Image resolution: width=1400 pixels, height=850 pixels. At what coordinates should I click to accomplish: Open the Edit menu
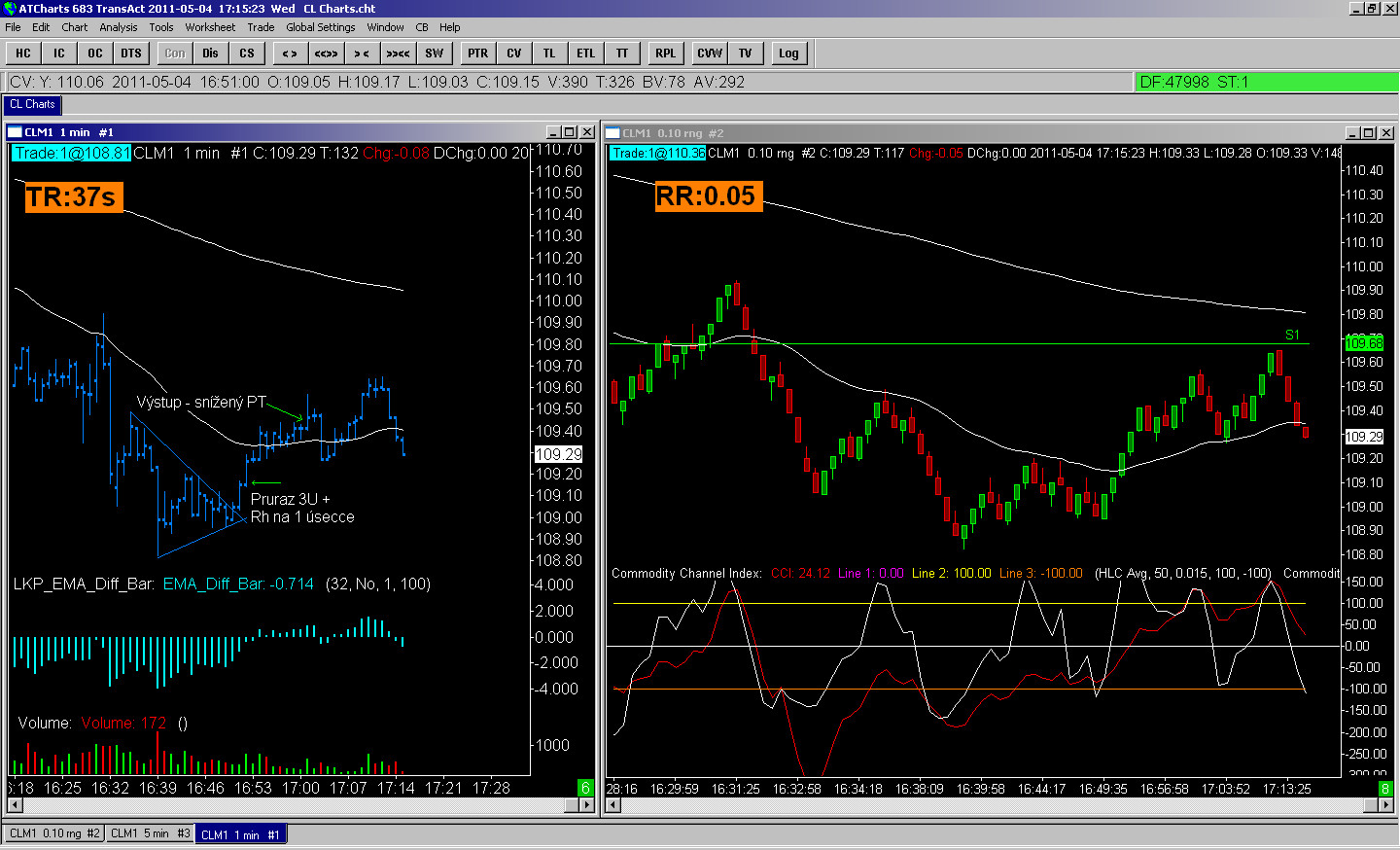[x=41, y=27]
